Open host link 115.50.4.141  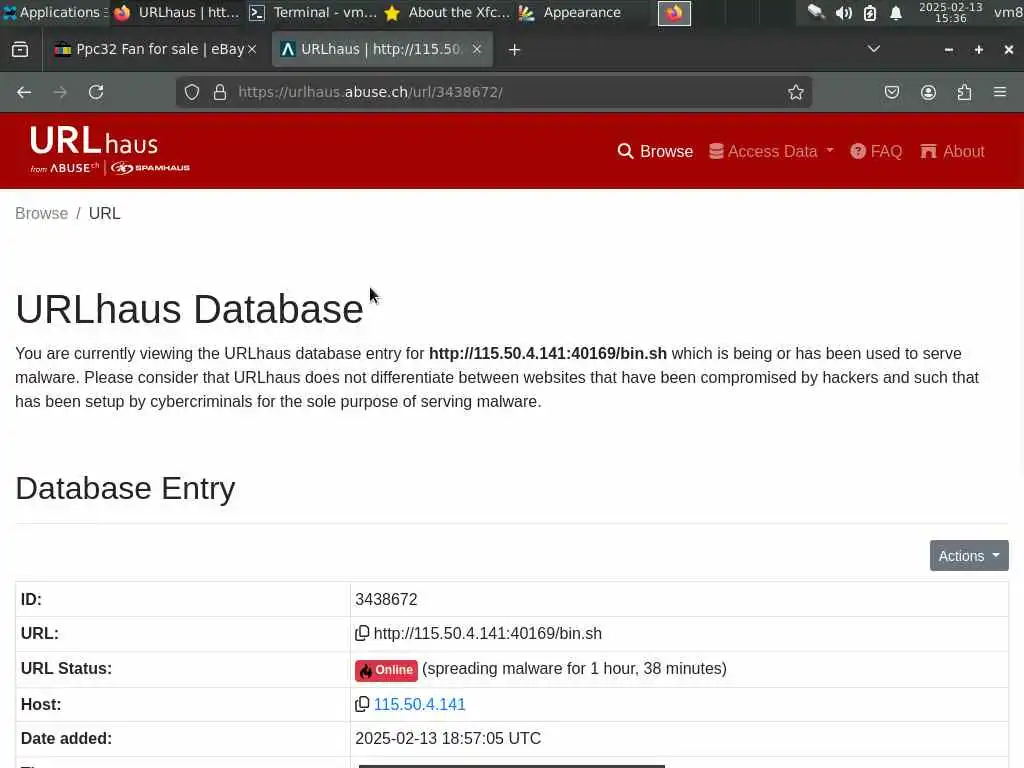pos(419,704)
